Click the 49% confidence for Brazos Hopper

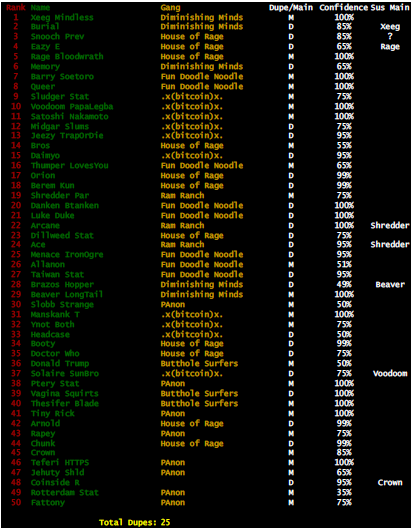(344, 285)
